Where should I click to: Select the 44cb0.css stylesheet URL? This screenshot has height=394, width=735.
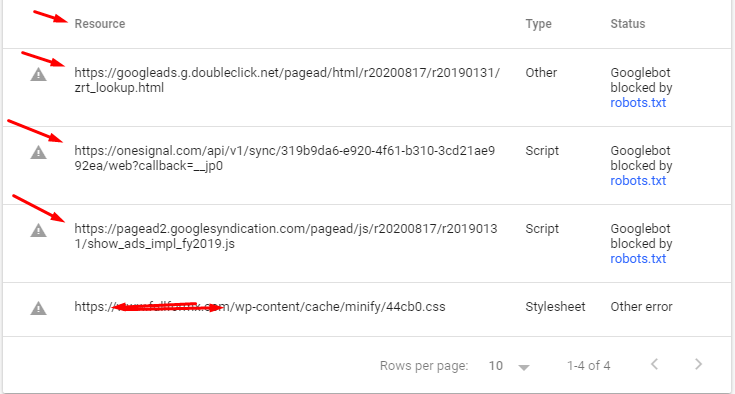coord(260,307)
